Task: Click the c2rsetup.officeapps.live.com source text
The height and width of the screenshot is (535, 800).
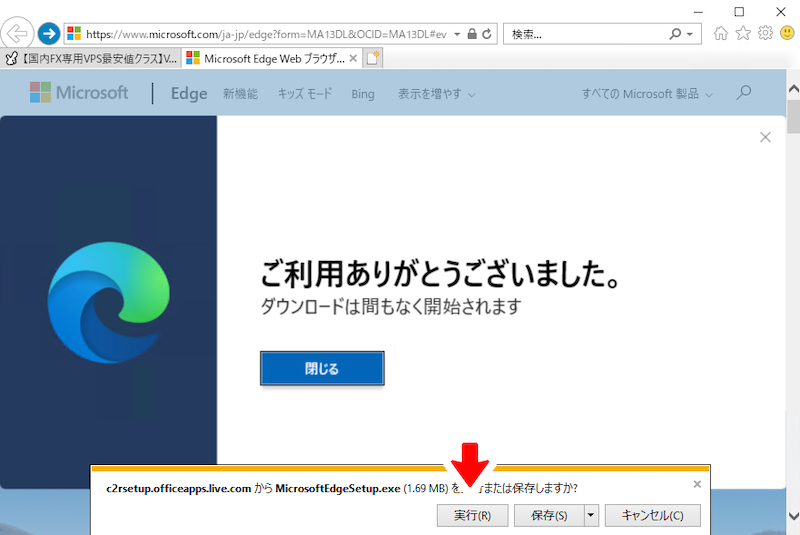Action: (x=179, y=488)
